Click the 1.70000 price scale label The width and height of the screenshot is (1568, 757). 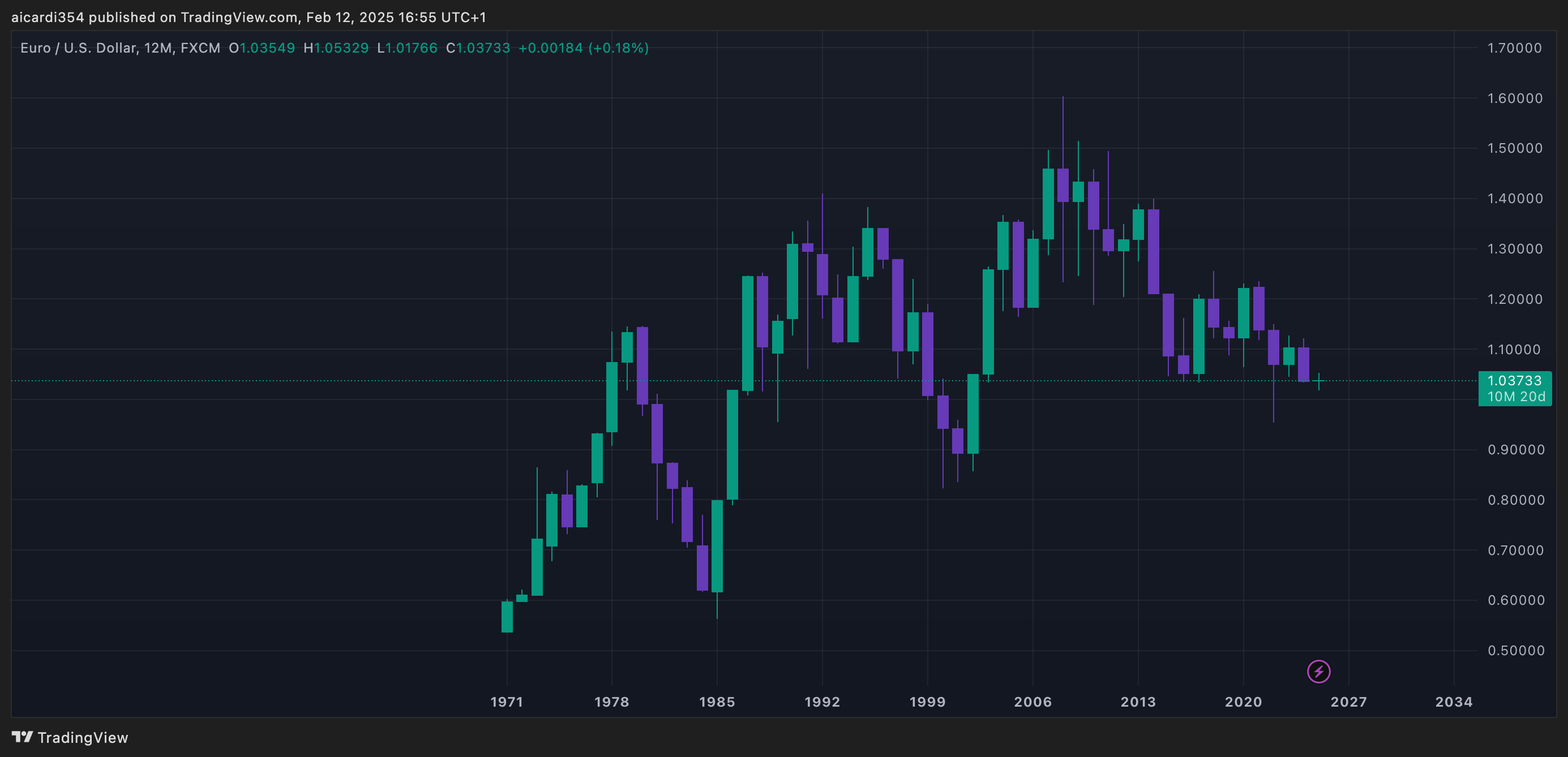pos(1514,48)
